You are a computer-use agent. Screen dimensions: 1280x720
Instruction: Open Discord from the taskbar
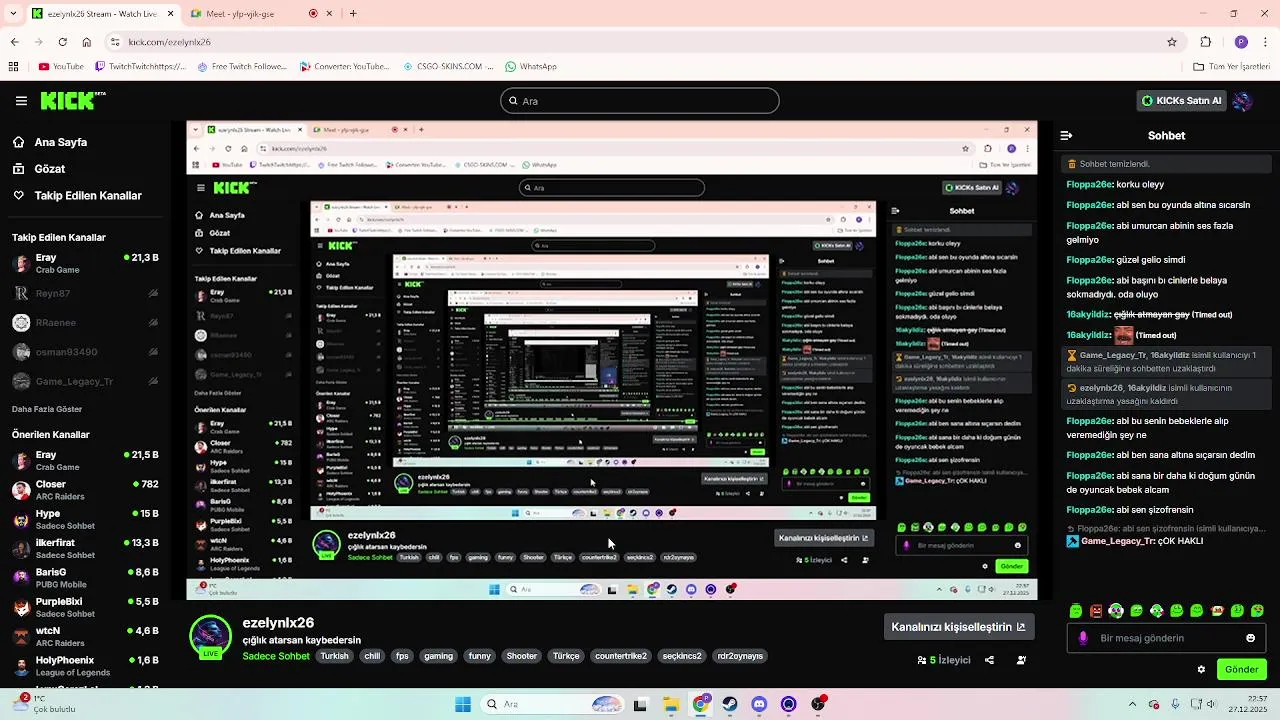pos(759,704)
